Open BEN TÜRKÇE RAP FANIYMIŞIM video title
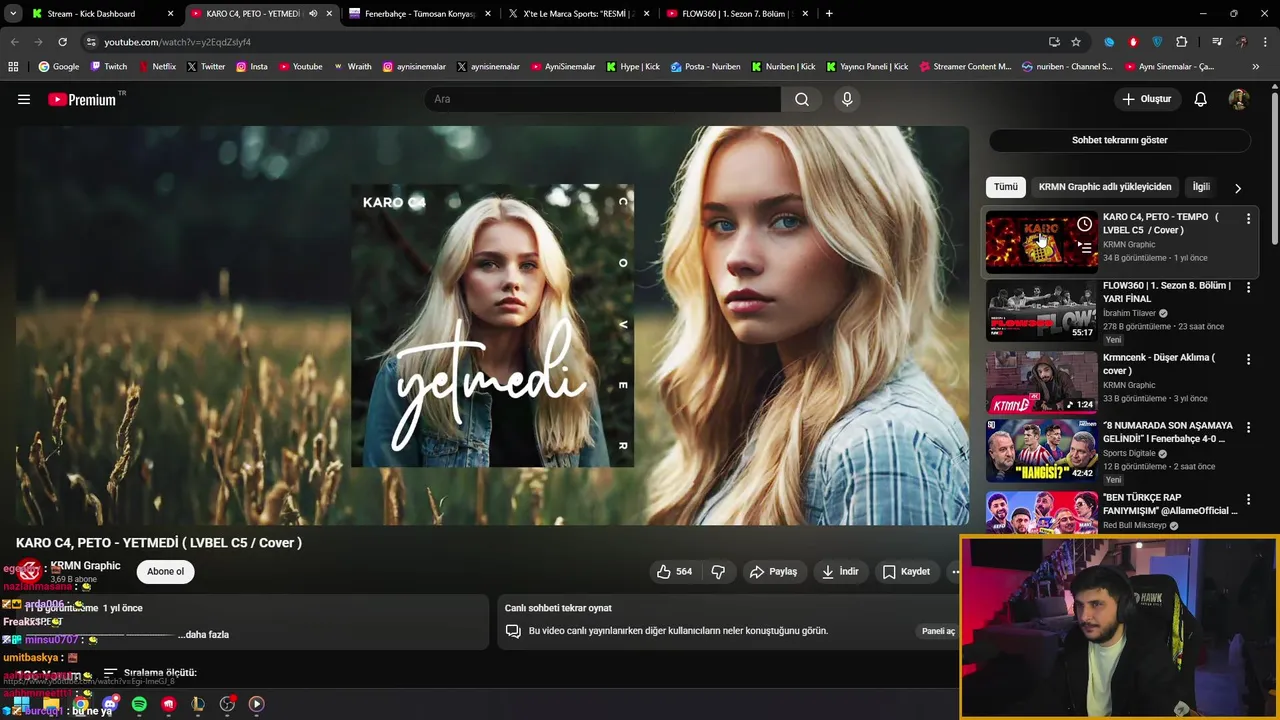1280x720 pixels. (1170, 504)
